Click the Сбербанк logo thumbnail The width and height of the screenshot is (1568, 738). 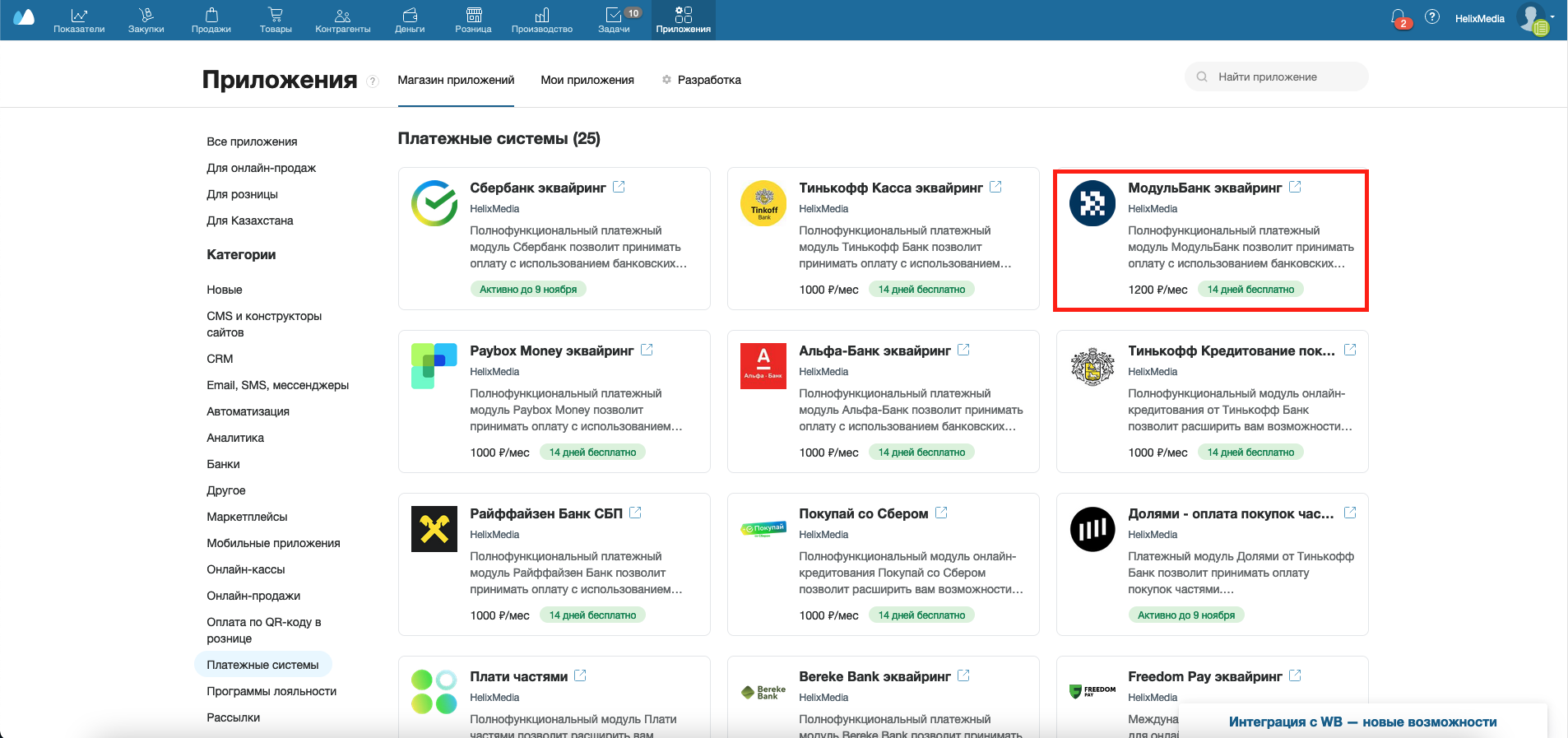click(434, 203)
